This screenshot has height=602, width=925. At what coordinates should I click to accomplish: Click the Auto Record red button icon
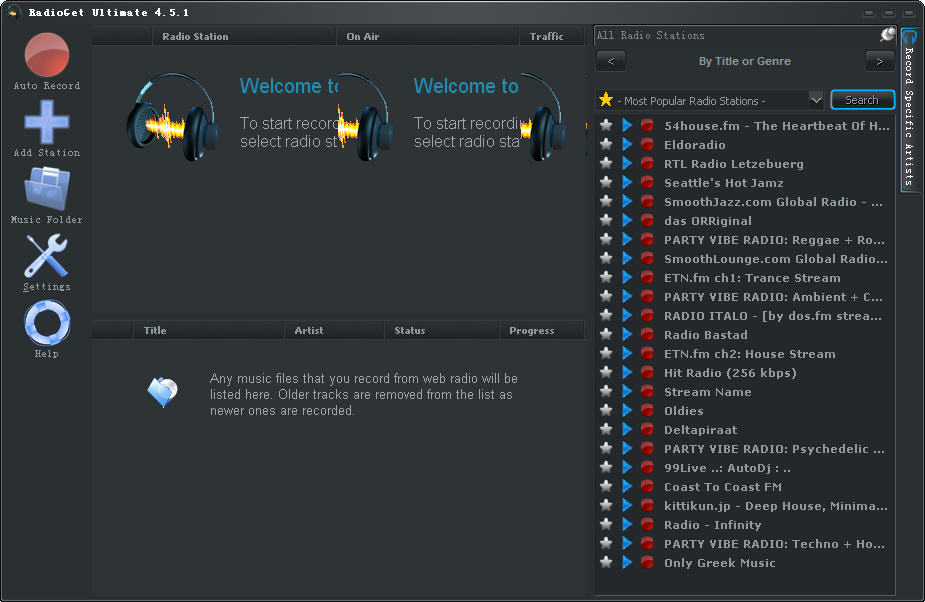(x=47, y=55)
